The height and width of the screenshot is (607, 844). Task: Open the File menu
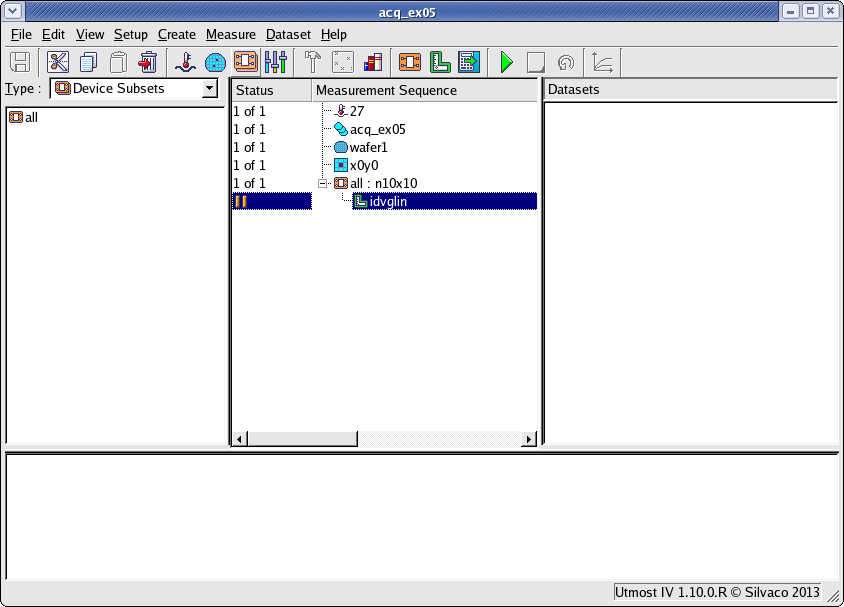pos(22,34)
